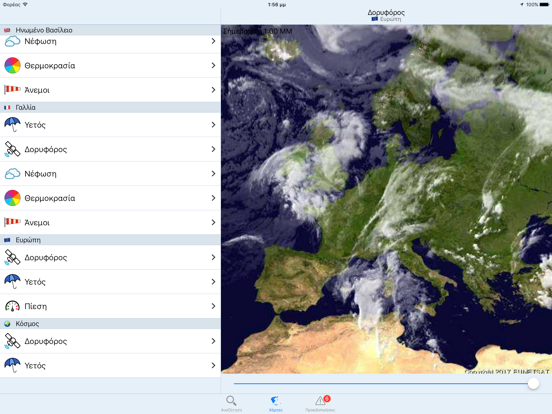The width and height of the screenshot is (552, 414).
Task: Open the Θερμοκρασία chevron in the Γαλλία section
Action: click(213, 198)
